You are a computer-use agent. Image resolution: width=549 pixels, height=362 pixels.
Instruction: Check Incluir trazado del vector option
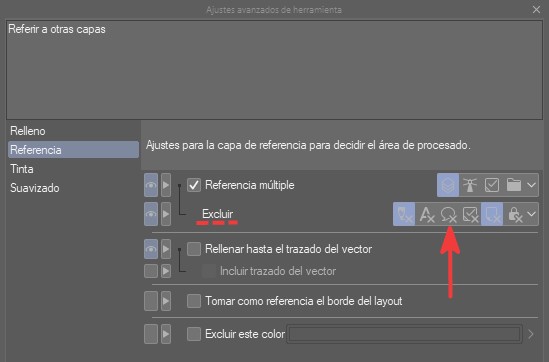(x=209, y=271)
